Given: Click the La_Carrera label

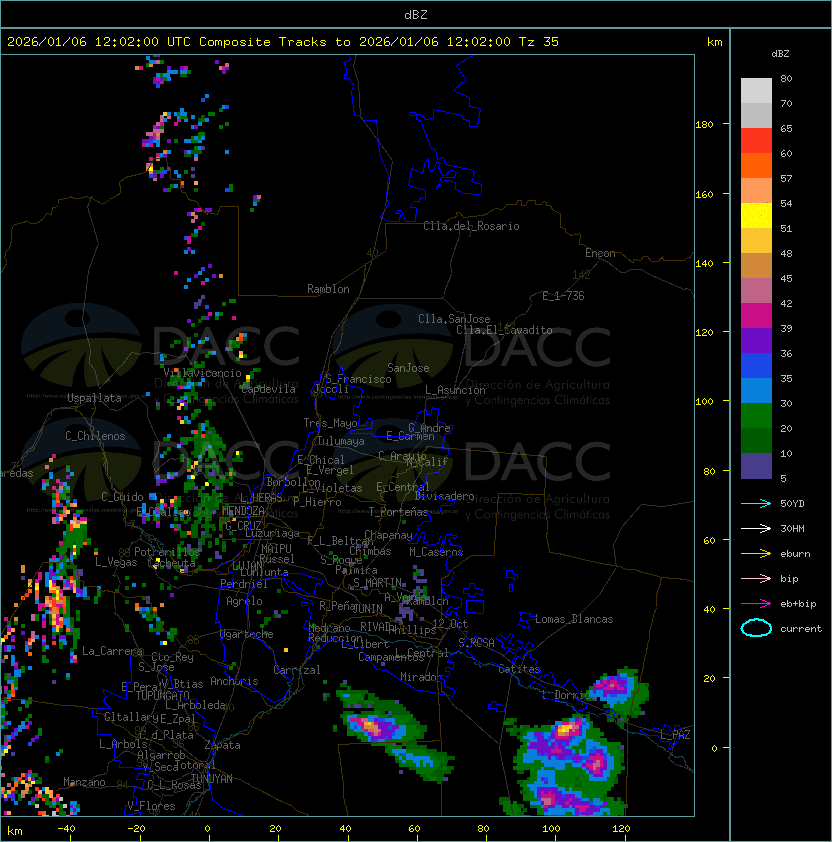Looking at the screenshot, I should (113, 651).
